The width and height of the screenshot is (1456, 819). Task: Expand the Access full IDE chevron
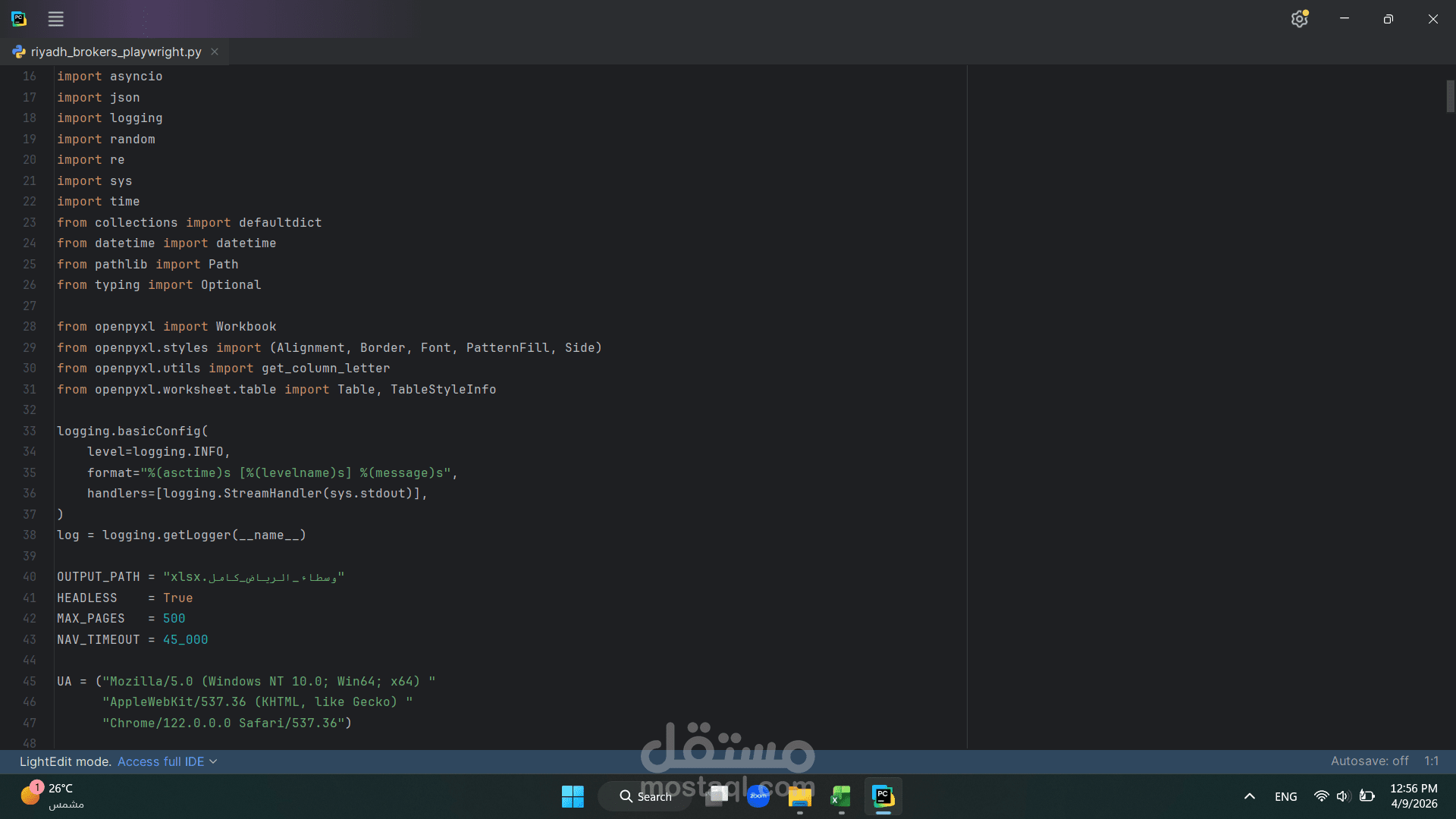coord(213,761)
